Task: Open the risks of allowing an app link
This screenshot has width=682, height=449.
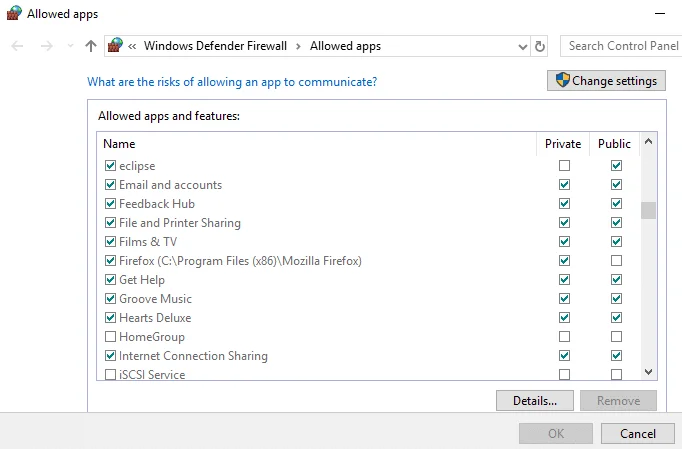Action: 232,82
